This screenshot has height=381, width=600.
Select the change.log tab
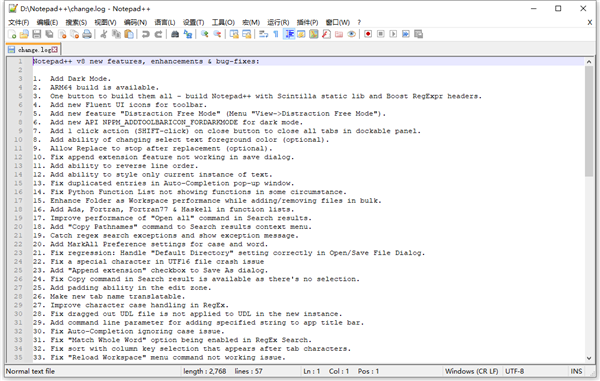click(x=33, y=50)
